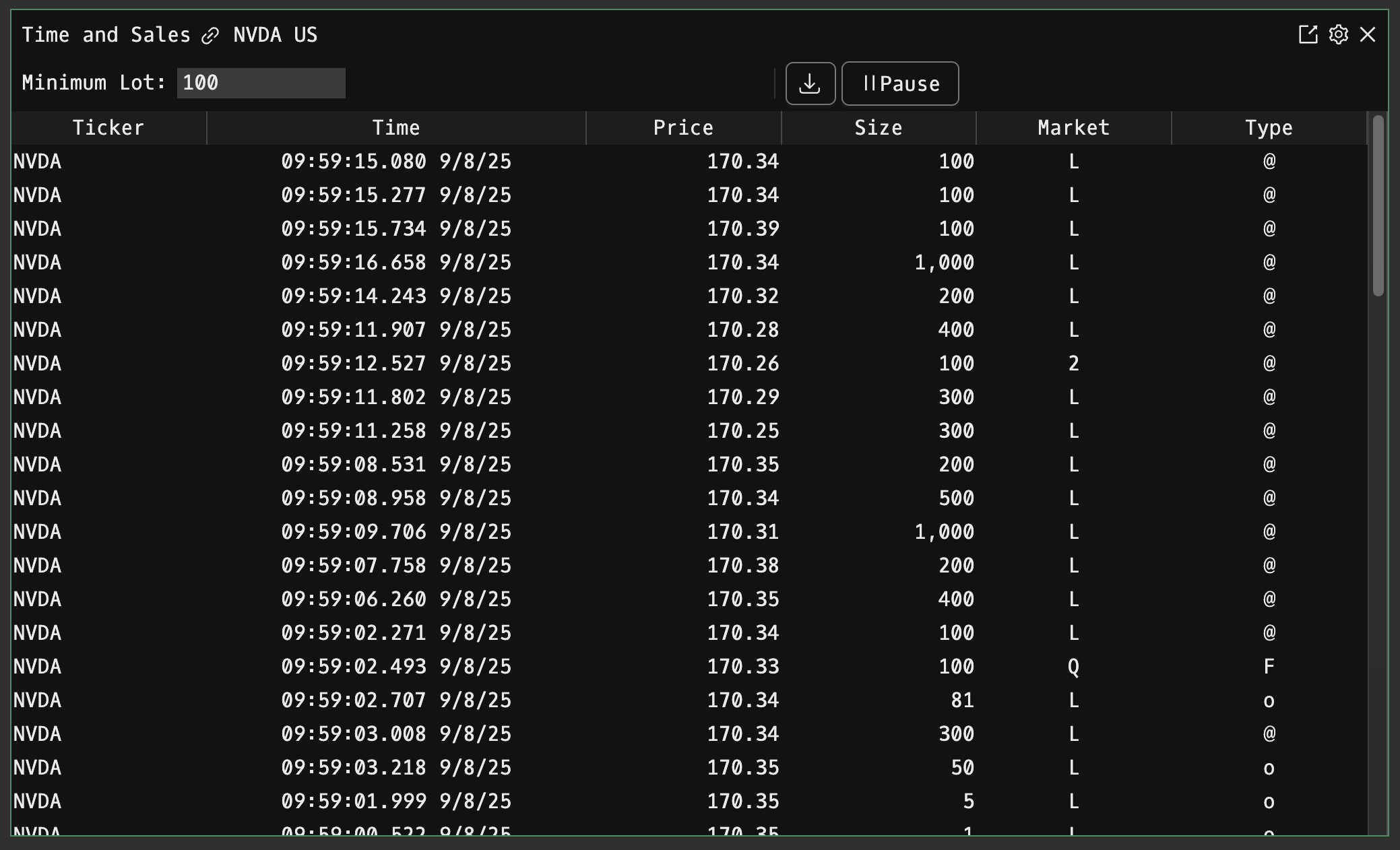This screenshot has height=850, width=1400.
Task: Pause the live trade feed
Action: click(x=900, y=84)
